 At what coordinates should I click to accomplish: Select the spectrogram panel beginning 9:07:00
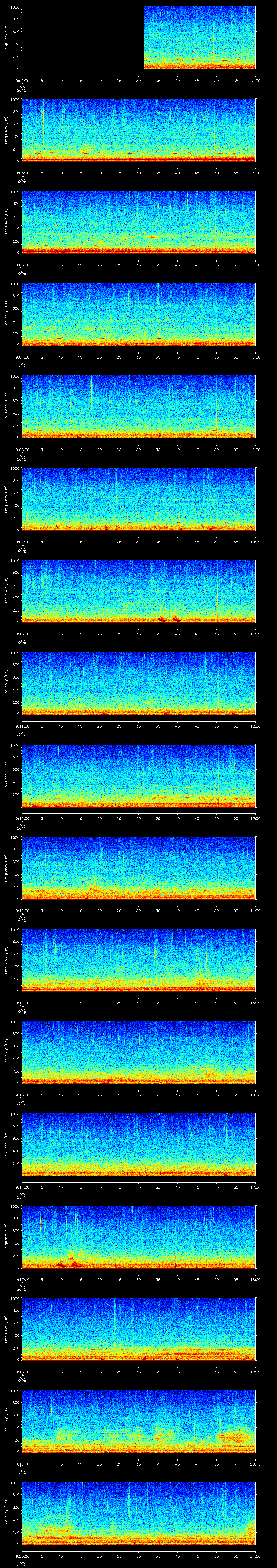(x=139, y=315)
